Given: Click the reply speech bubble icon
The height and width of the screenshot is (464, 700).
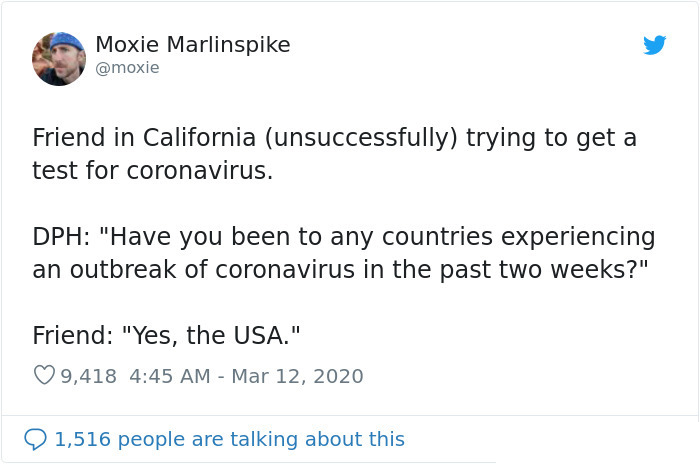Looking at the screenshot, I should [x=36, y=439].
